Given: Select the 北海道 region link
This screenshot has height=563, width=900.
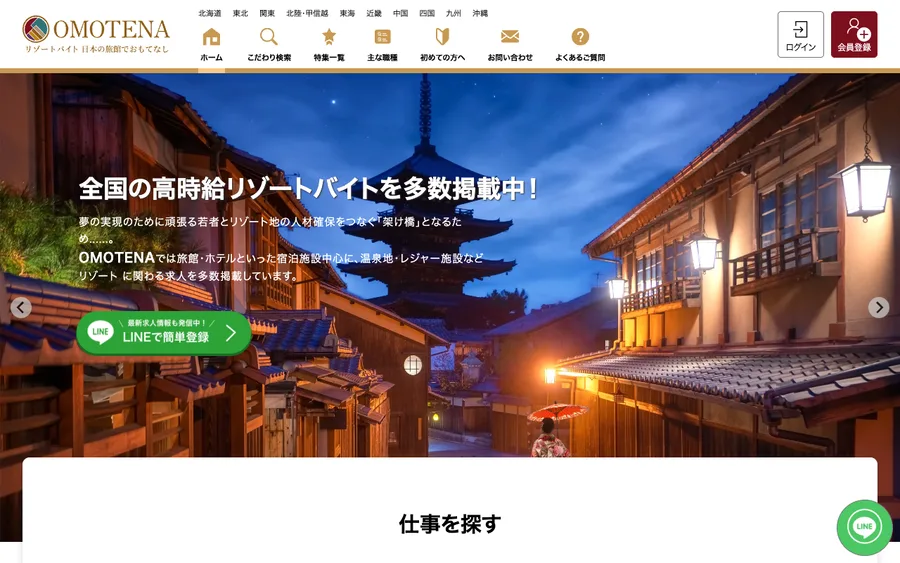Looking at the screenshot, I should [x=210, y=13].
